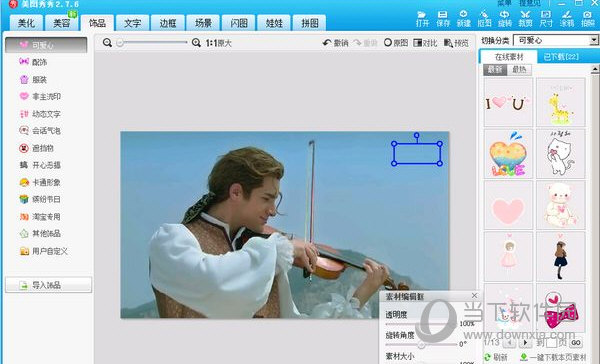Activate the 涂鸦 doodle tool
Screen dimensions: 600x364
point(567,19)
